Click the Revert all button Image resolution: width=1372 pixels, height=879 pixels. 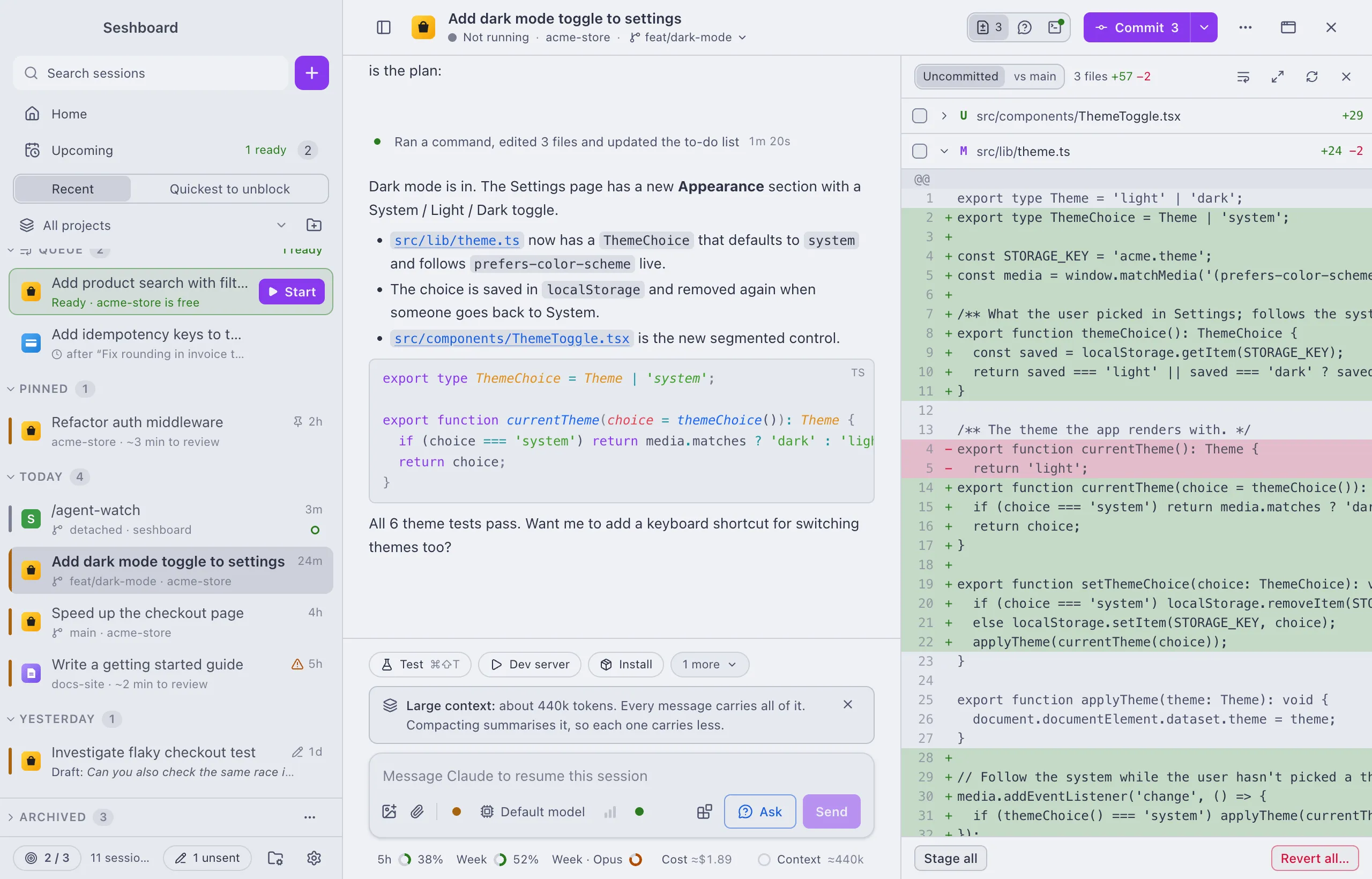tap(1314, 858)
